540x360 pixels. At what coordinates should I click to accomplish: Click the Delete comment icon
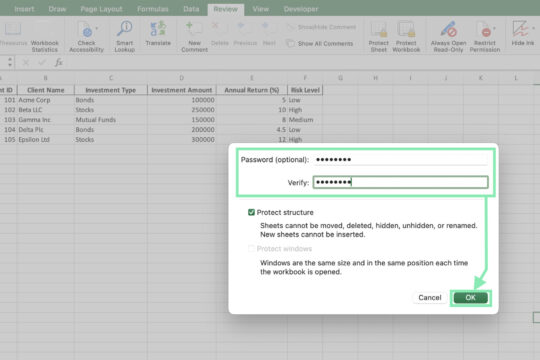click(x=219, y=34)
